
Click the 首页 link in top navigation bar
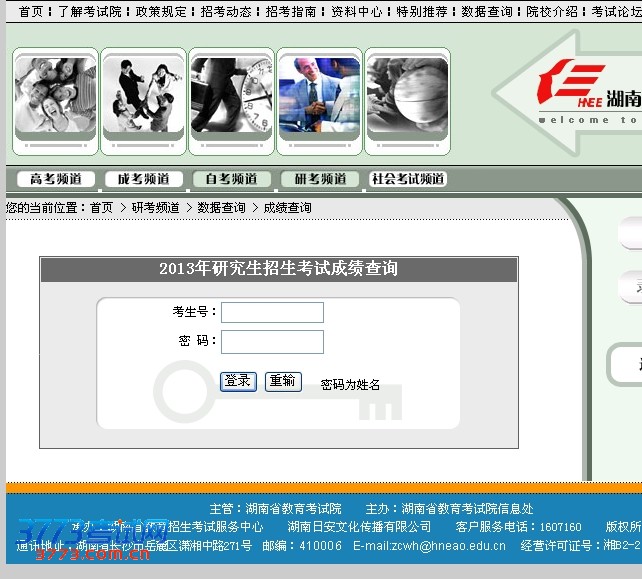click(31, 12)
